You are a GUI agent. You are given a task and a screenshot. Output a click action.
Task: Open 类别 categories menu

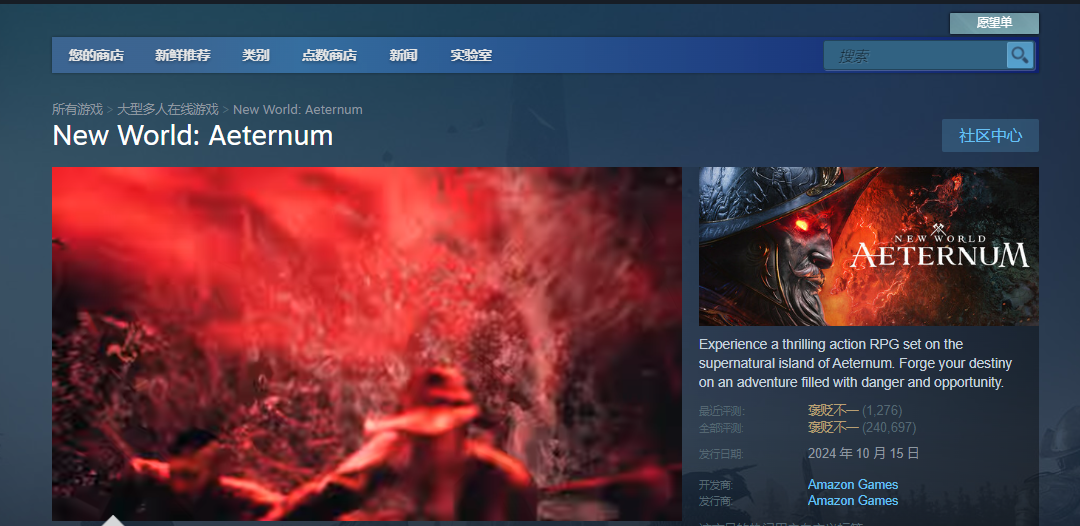click(x=256, y=56)
